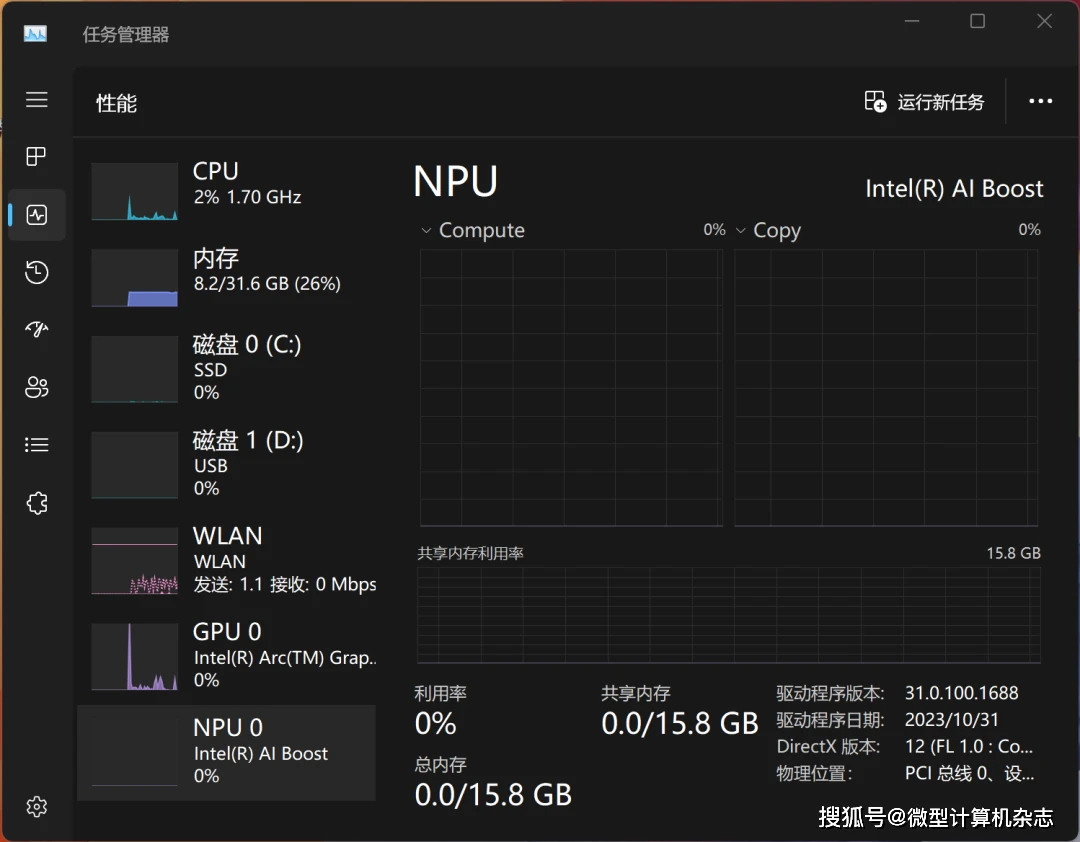
Task: Click the 共享内存利用率 usage graph
Action: [728, 614]
